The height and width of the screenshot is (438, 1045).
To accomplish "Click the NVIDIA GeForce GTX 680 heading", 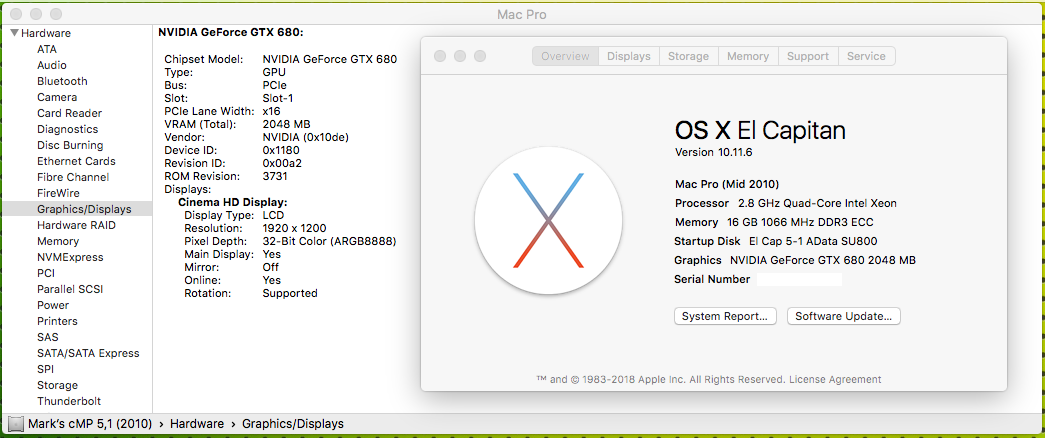I will point(231,32).
